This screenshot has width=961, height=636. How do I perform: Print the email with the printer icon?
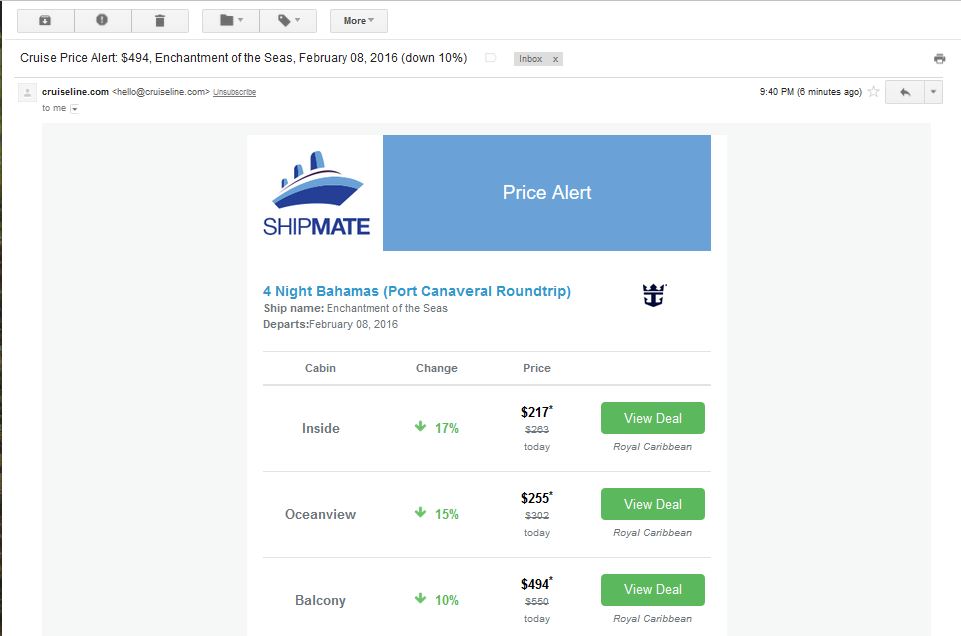click(940, 59)
